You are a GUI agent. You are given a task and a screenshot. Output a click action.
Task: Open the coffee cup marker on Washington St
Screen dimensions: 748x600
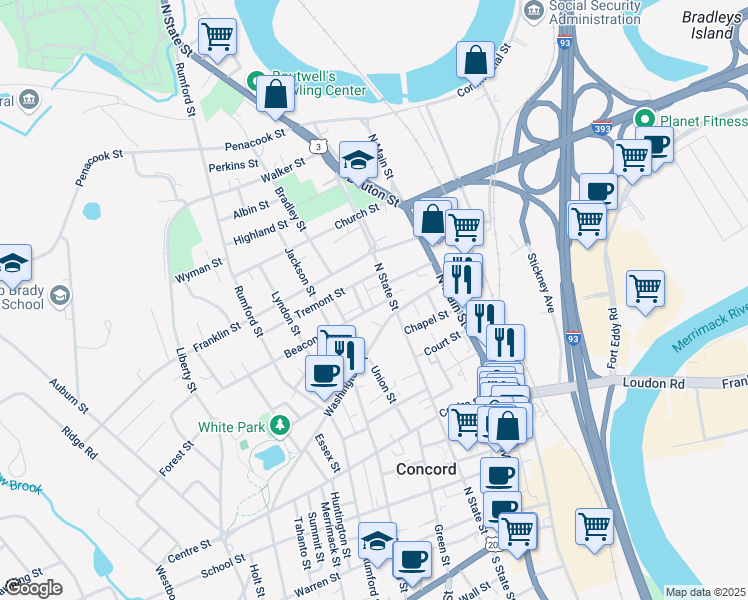click(324, 374)
